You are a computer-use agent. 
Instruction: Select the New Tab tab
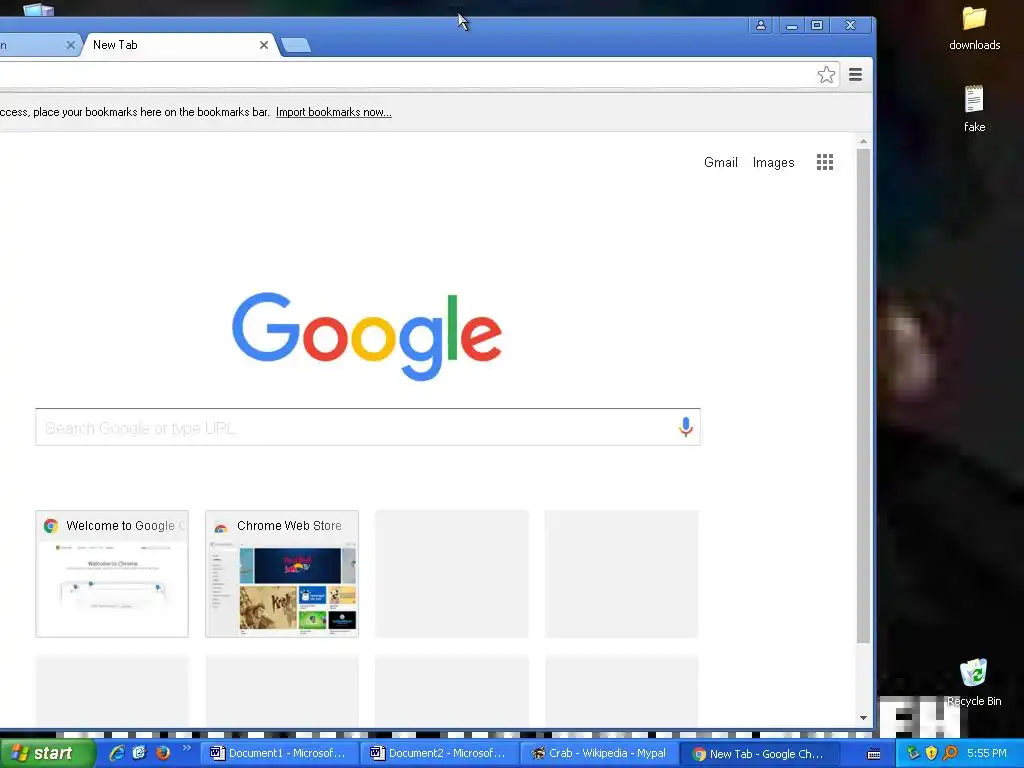[176, 45]
